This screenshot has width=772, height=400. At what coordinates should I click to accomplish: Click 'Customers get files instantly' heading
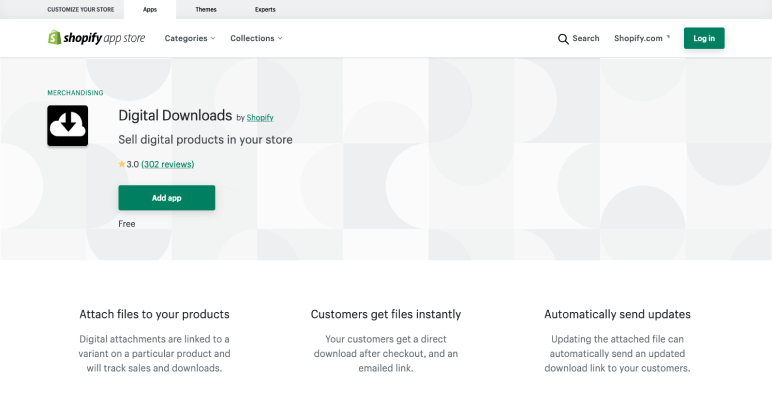[x=386, y=314]
